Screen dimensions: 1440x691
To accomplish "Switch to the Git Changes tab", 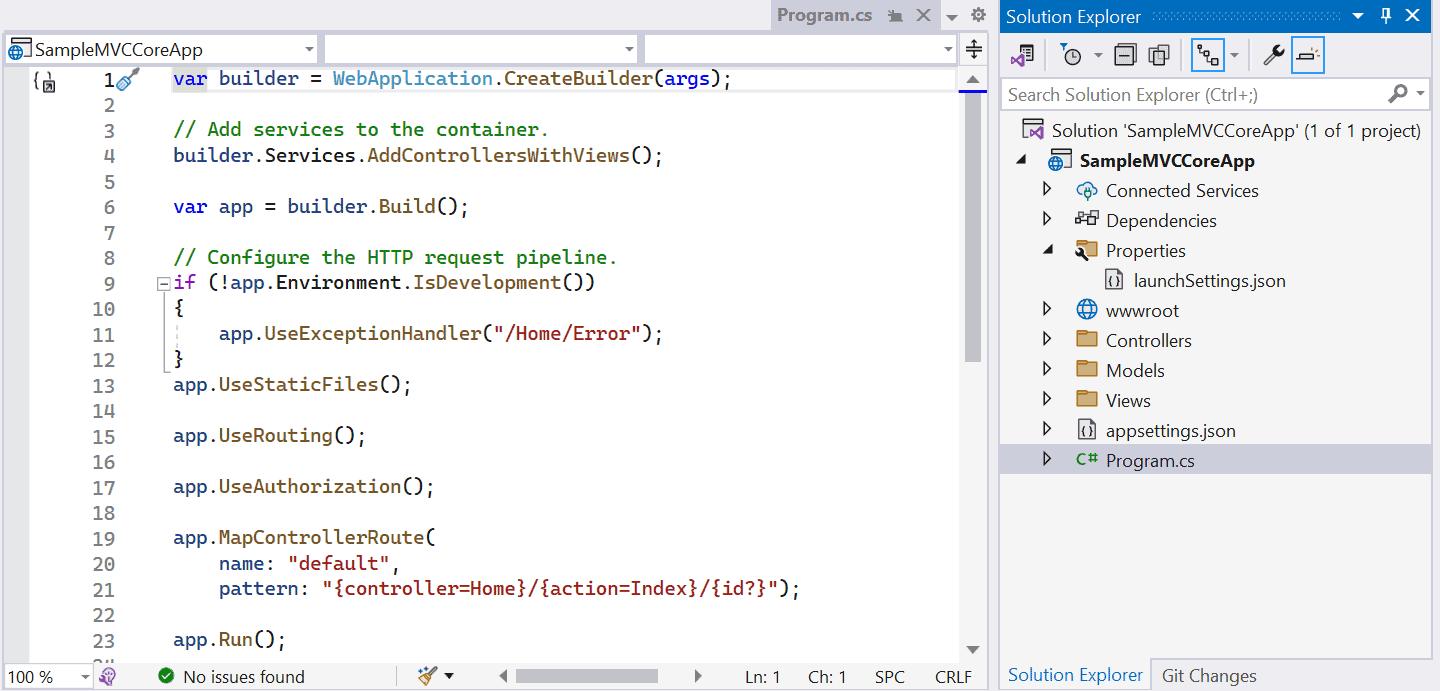I will (1207, 675).
